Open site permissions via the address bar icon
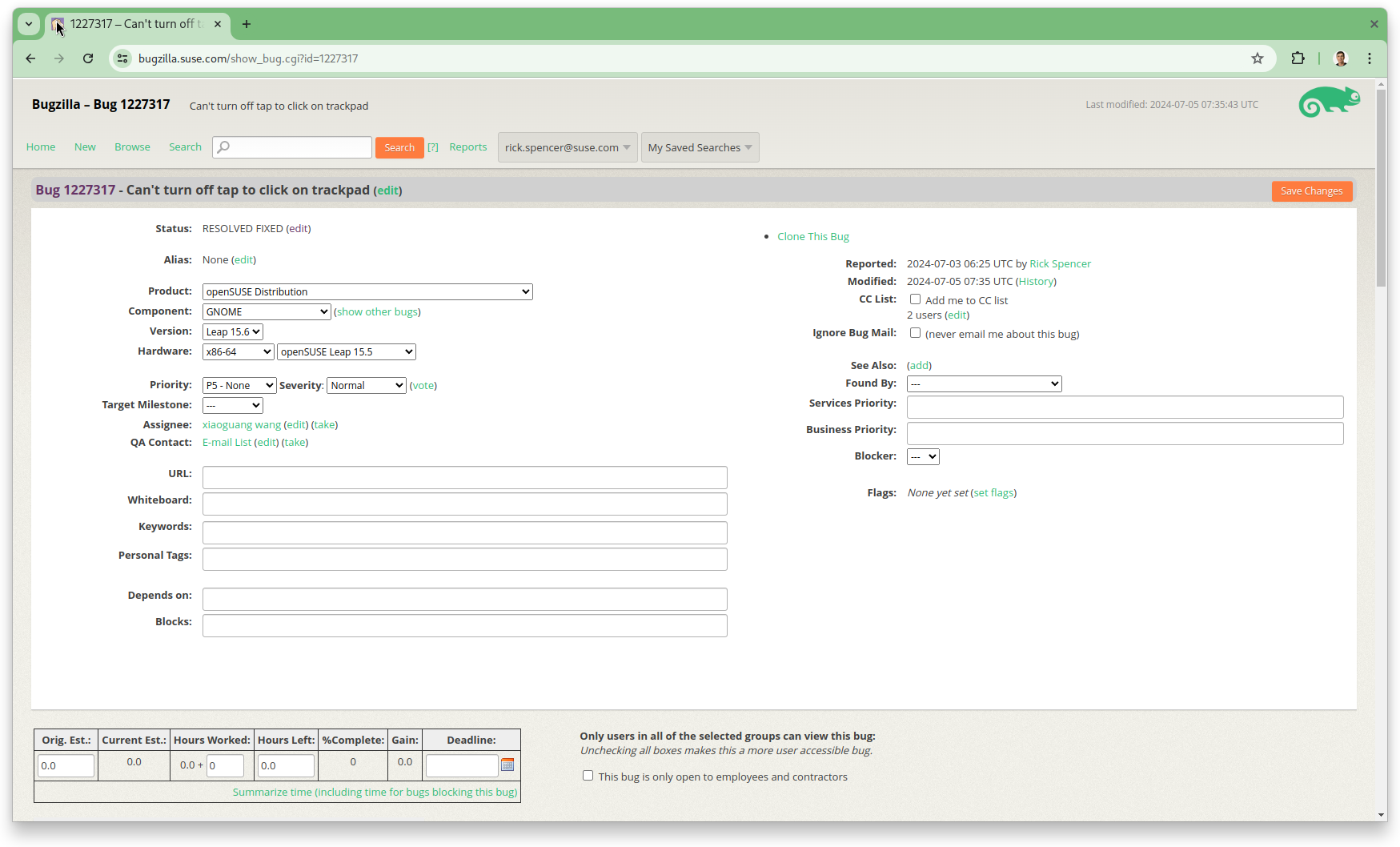The height and width of the screenshot is (847, 1400). click(122, 58)
